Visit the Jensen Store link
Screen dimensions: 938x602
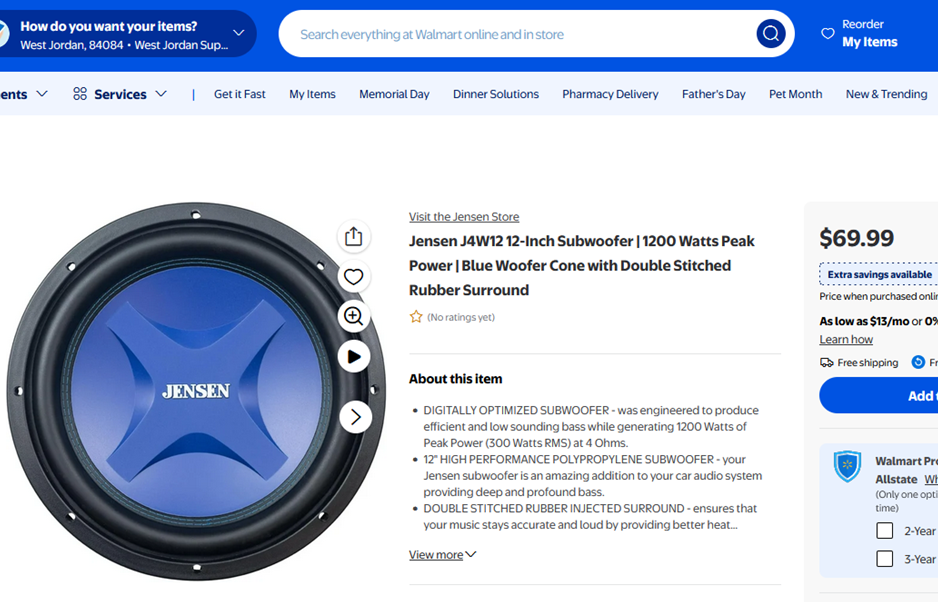463,217
